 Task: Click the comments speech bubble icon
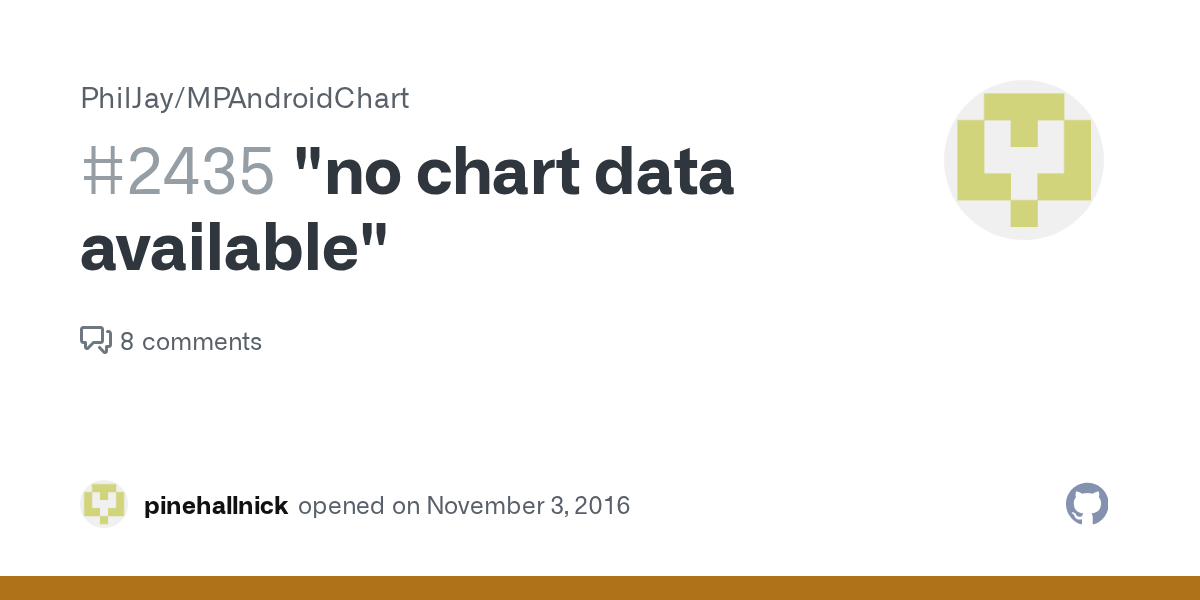(x=95, y=340)
